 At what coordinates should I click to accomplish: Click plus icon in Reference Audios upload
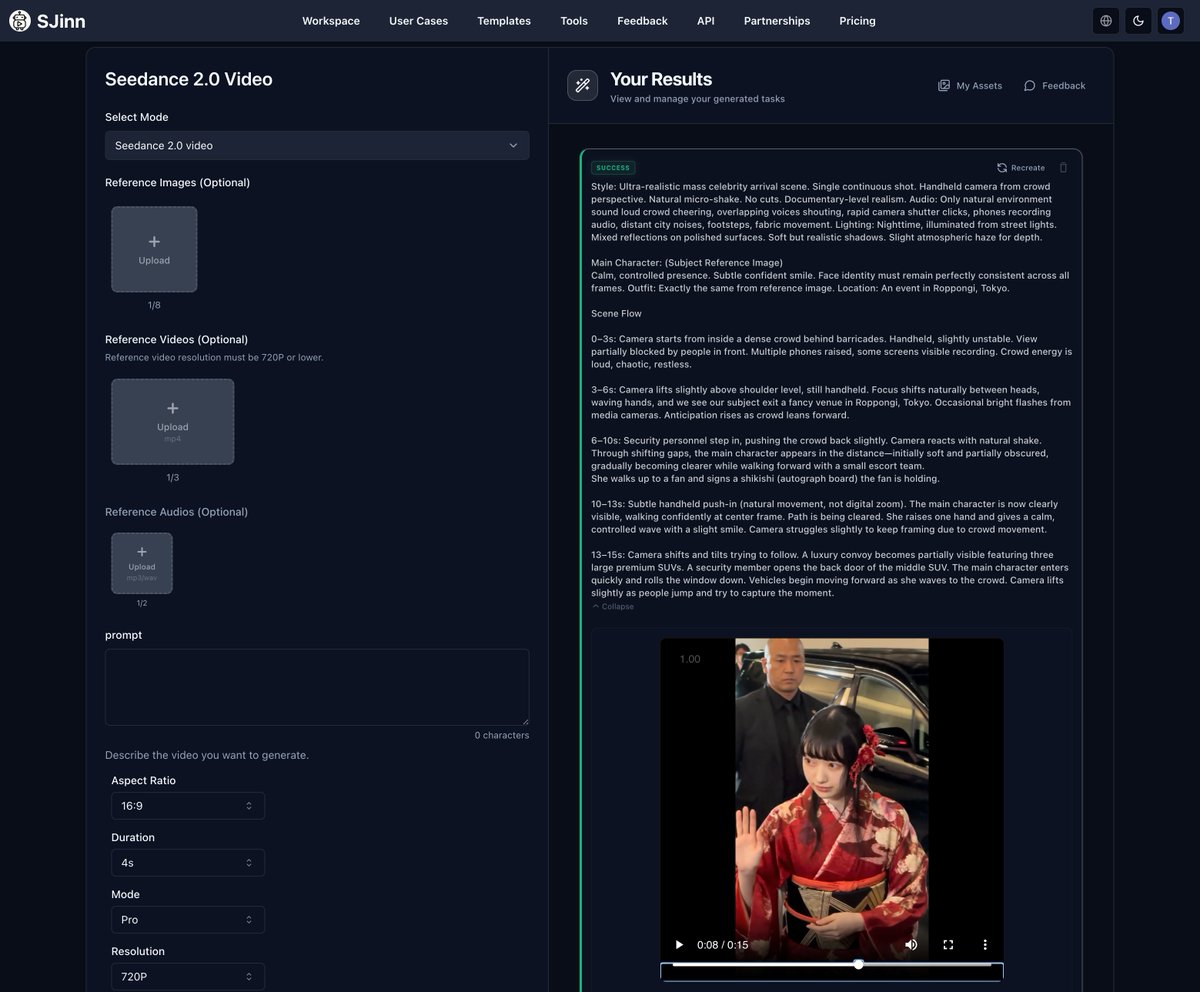142,552
